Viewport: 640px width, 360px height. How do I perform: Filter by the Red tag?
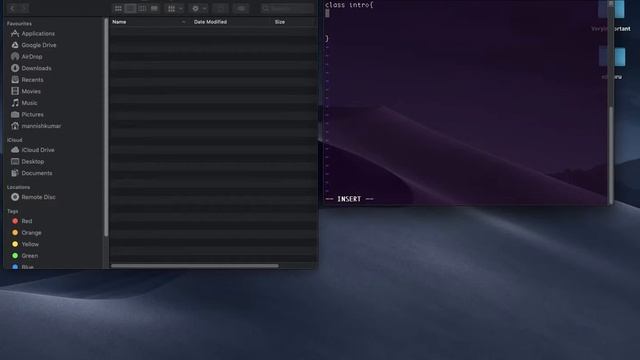pyautogui.click(x=22, y=221)
